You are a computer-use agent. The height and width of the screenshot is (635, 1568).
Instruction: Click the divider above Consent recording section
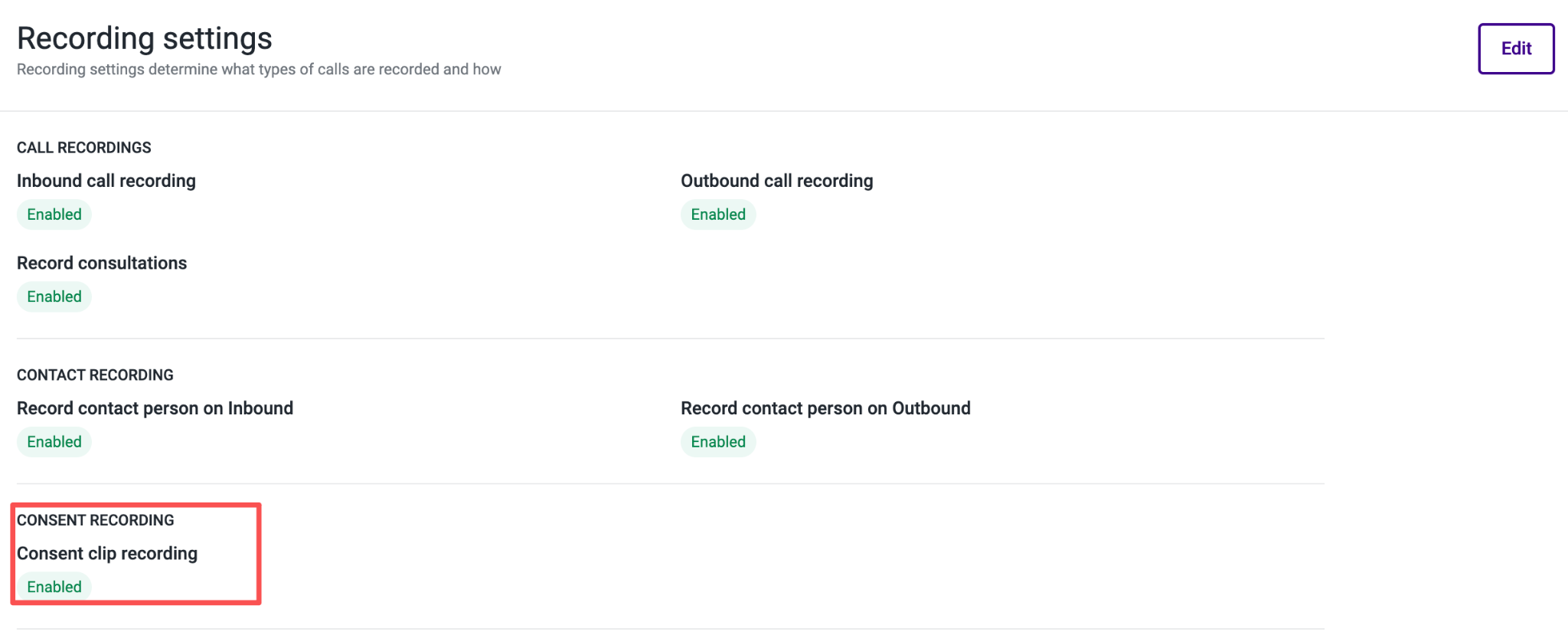pyautogui.click(x=671, y=483)
